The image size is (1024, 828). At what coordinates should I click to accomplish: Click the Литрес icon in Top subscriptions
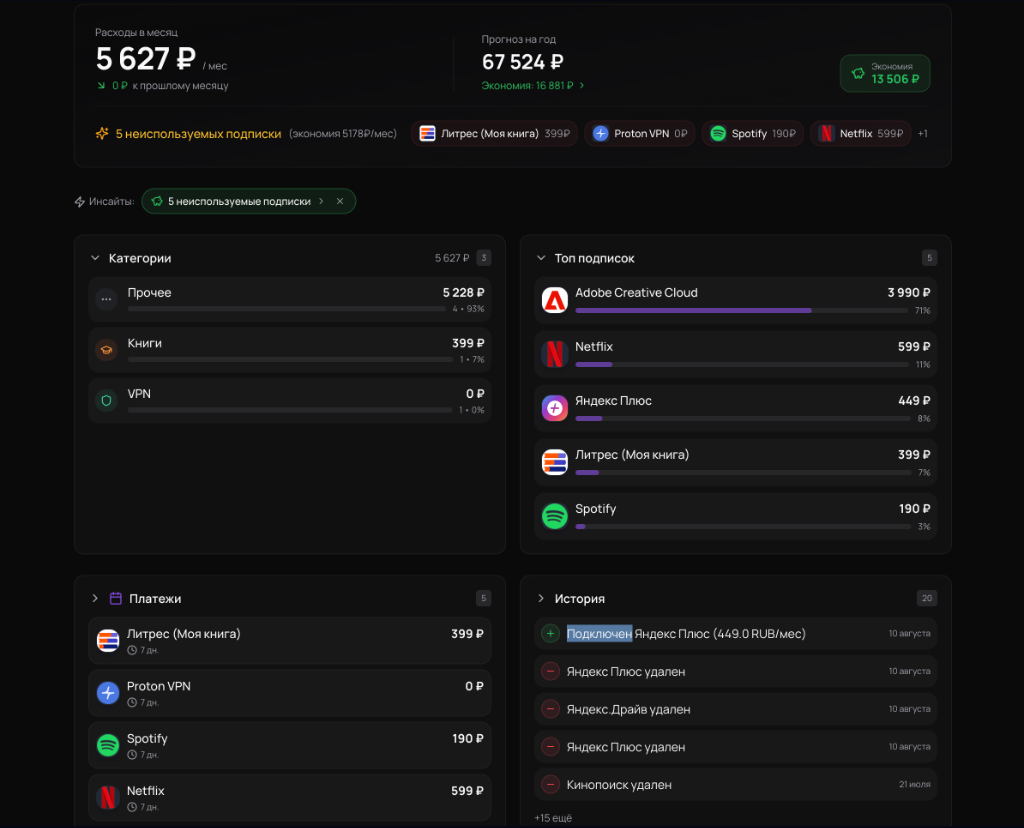pos(554,462)
